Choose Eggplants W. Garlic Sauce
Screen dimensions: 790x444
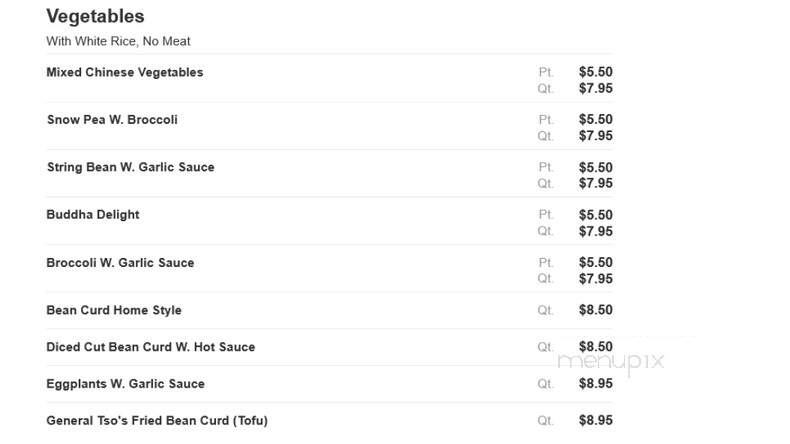pos(125,384)
